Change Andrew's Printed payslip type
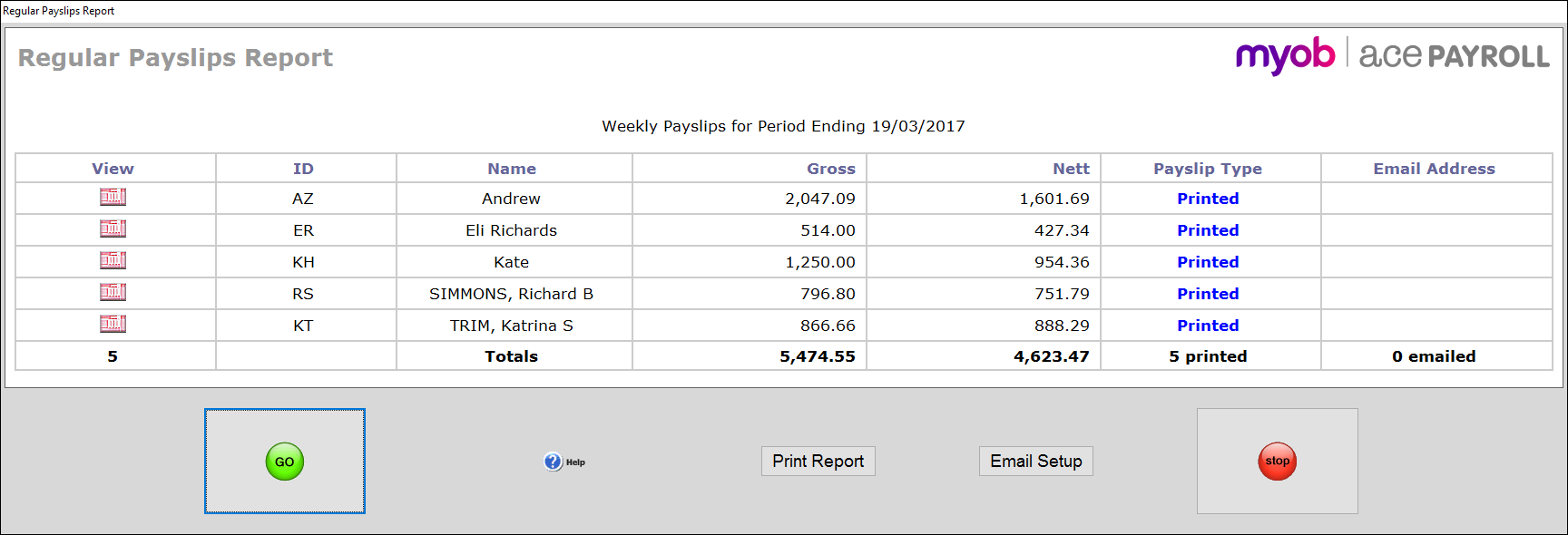 1207,199
